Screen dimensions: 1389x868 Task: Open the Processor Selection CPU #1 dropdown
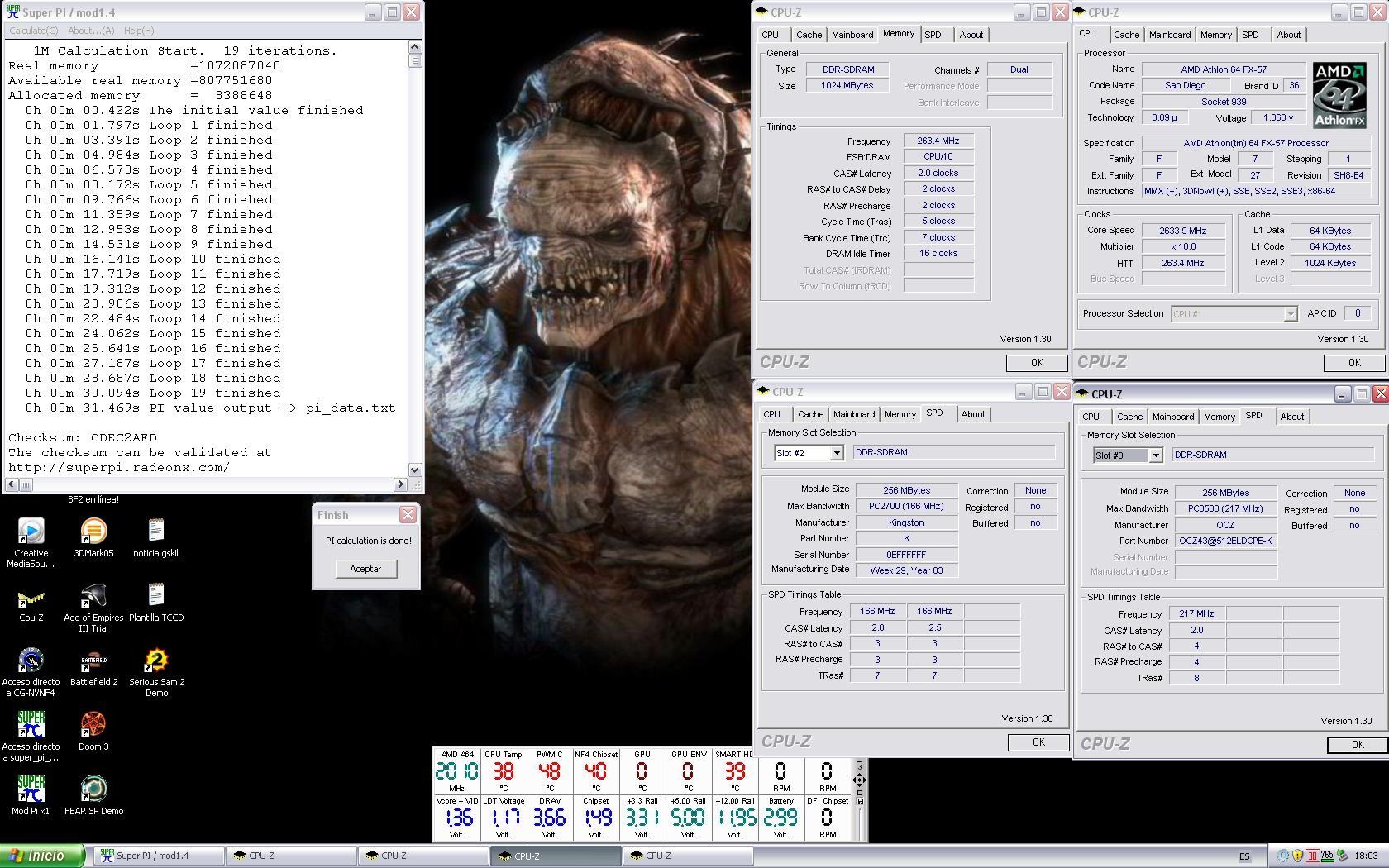tap(1289, 314)
